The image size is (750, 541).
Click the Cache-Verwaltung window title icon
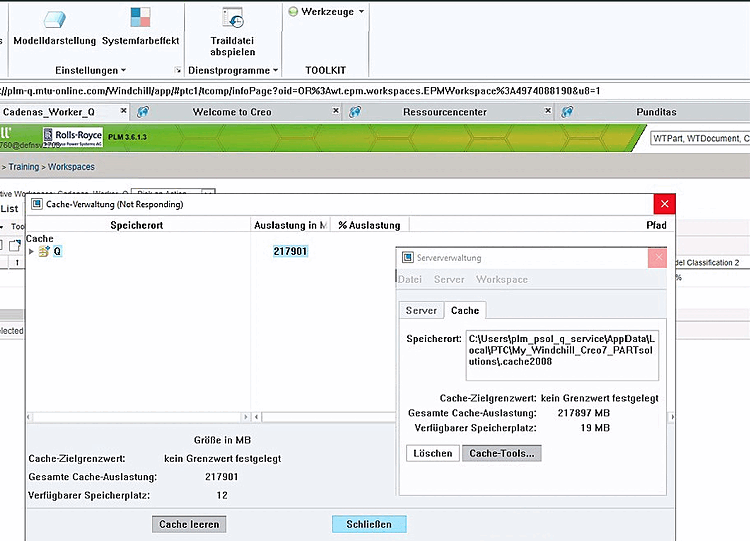(x=36, y=204)
